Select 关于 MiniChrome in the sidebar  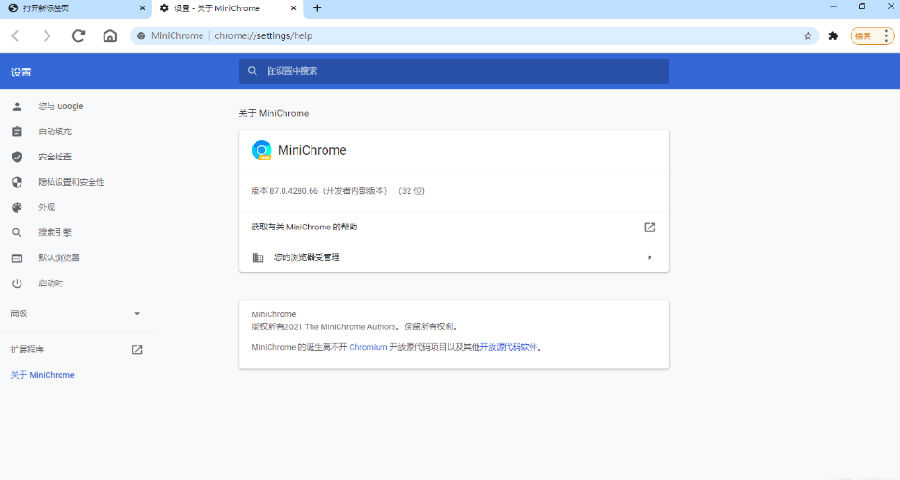tap(42, 375)
